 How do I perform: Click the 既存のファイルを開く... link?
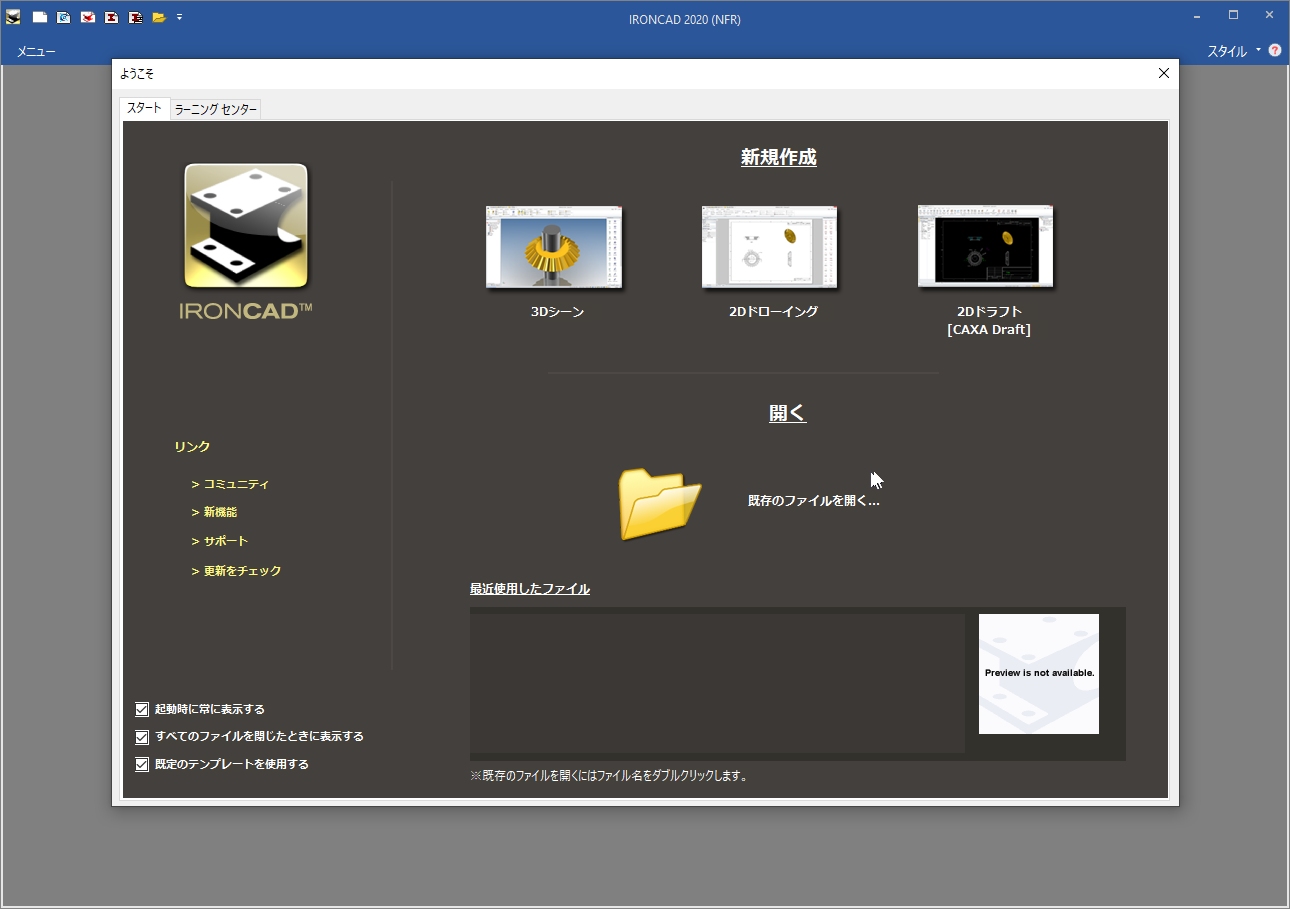pyautogui.click(x=813, y=501)
